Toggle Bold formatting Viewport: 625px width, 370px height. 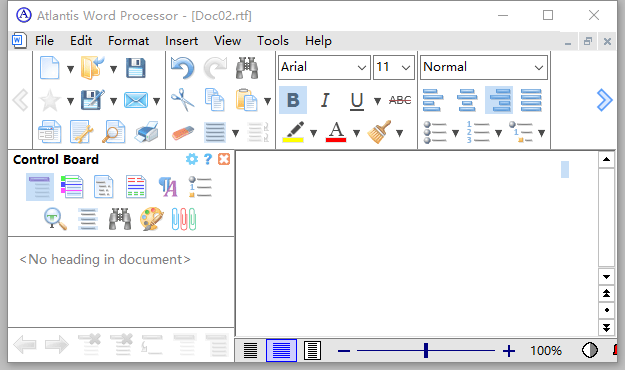[x=293, y=100]
